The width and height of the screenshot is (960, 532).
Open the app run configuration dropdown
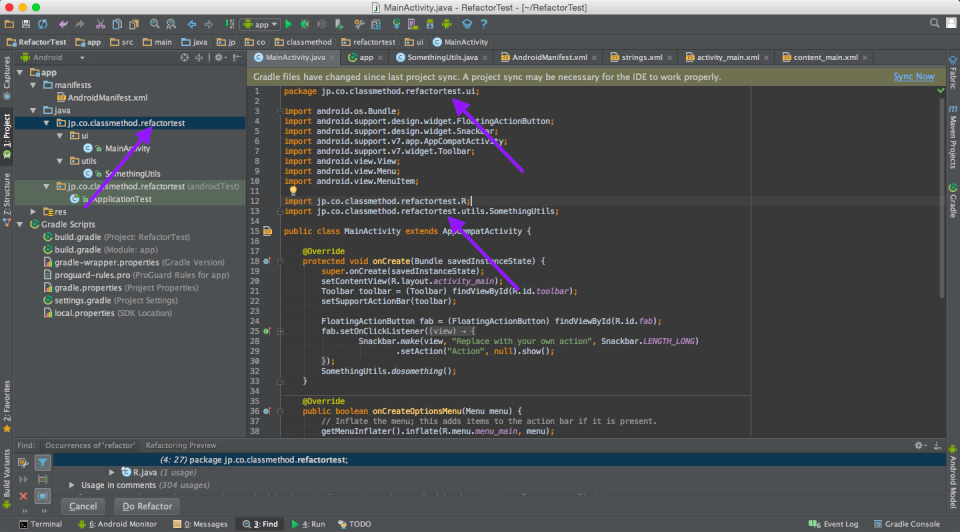click(261, 24)
